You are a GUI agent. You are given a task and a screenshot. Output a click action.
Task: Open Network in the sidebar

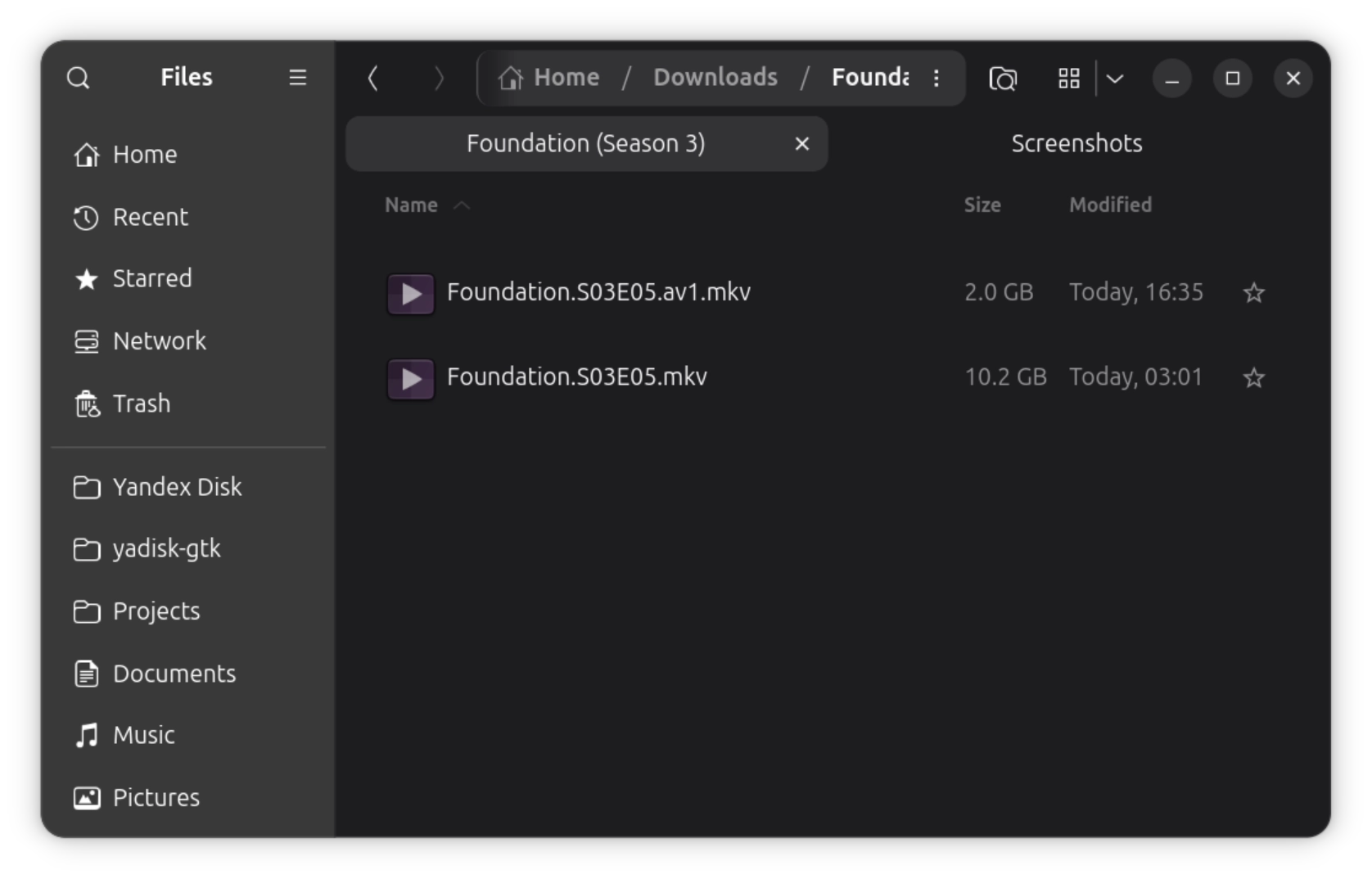tap(188, 341)
